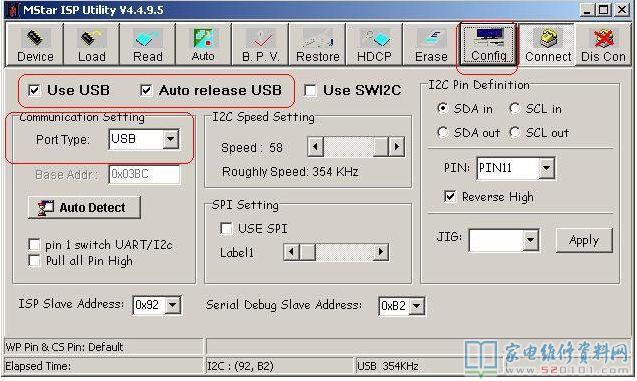
Task: Toggle Auto release USB checkbox
Action: coord(146,90)
